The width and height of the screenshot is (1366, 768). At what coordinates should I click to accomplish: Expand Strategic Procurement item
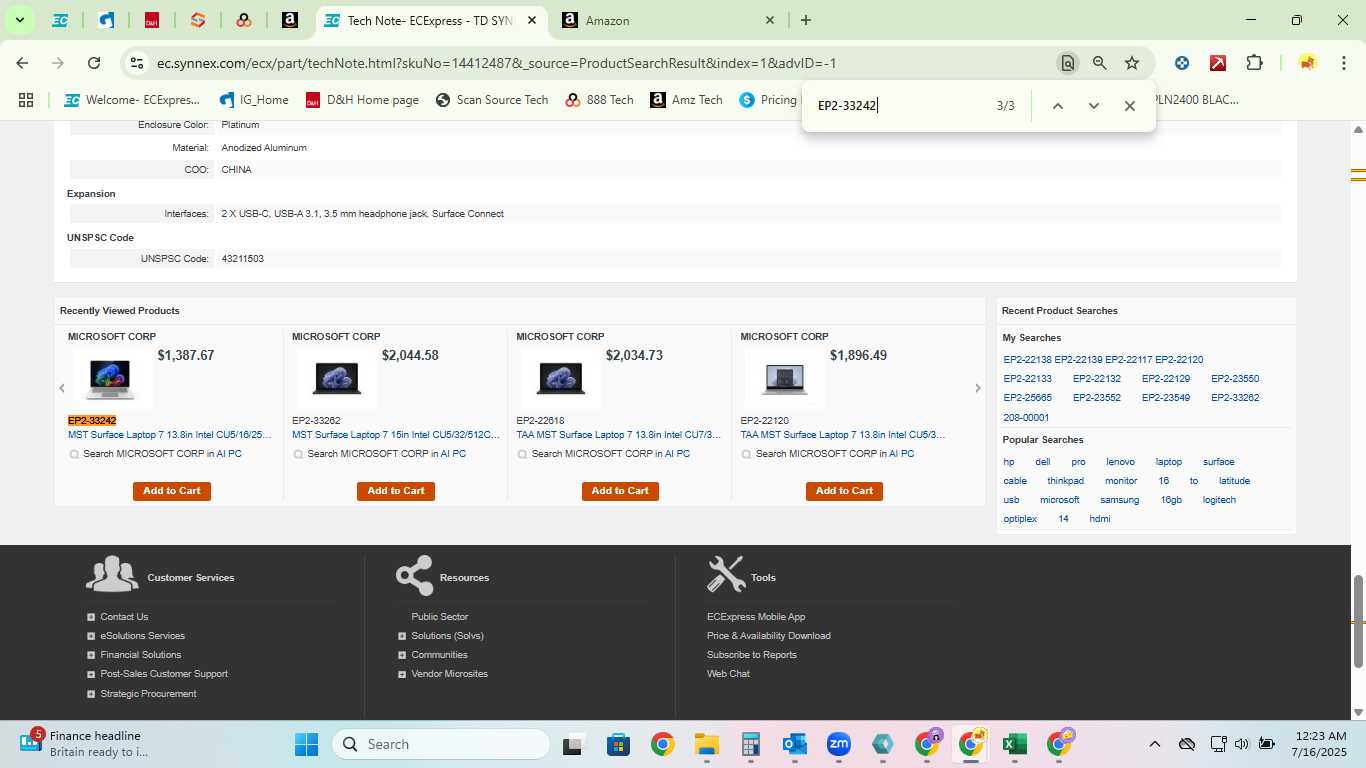[x=91, y=694]
